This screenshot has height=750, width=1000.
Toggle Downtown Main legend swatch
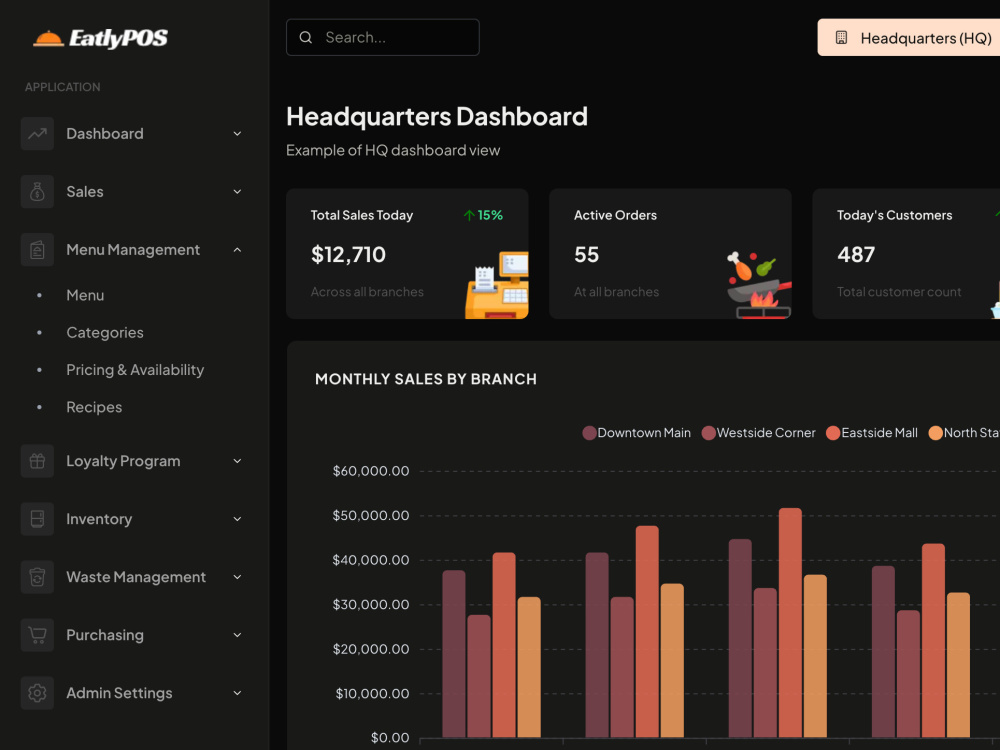(x=589, y=433)
